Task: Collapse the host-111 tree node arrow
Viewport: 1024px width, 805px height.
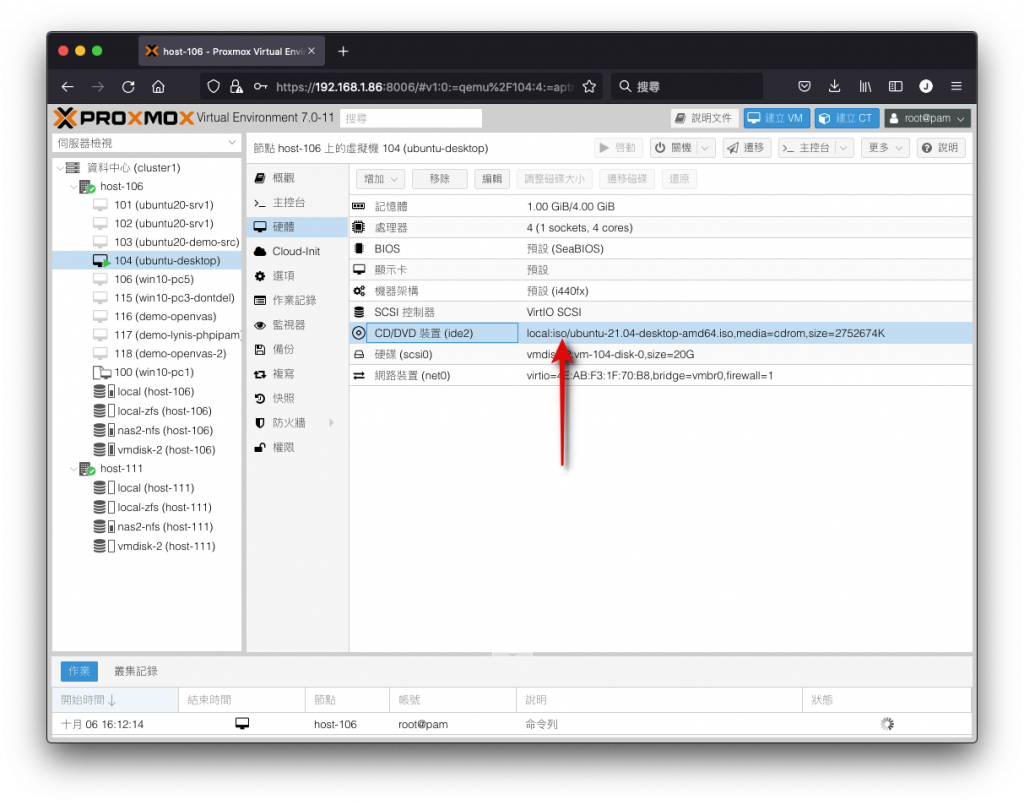Action: pyautogui.click(x=73, y=469)
